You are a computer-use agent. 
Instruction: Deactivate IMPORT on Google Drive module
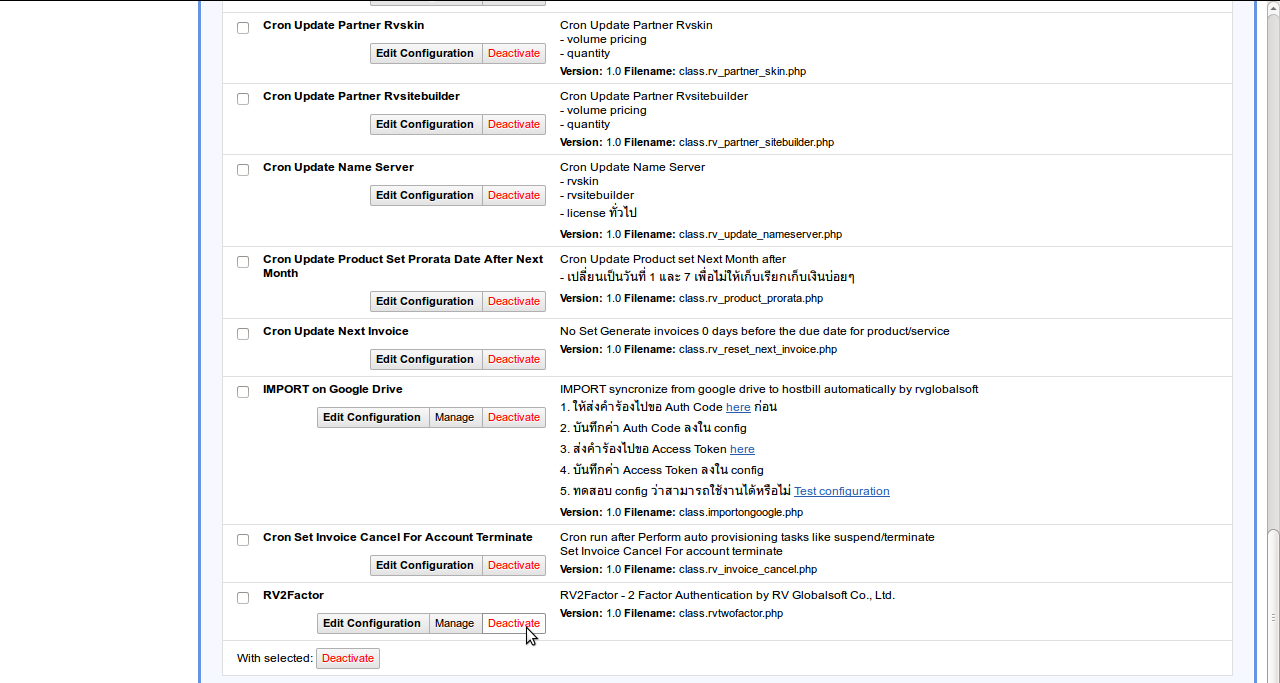[514, 418]
